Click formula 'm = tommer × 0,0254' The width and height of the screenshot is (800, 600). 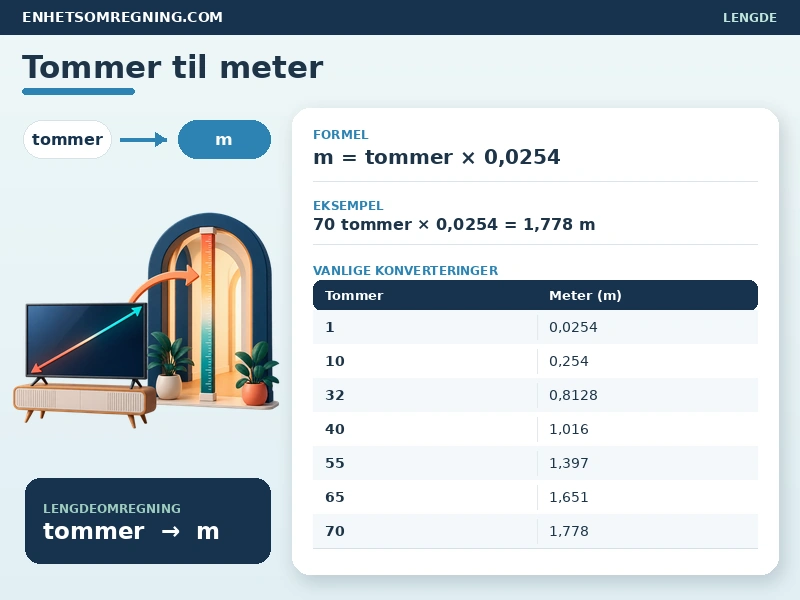pyautogui.click(x=437, y=157)
